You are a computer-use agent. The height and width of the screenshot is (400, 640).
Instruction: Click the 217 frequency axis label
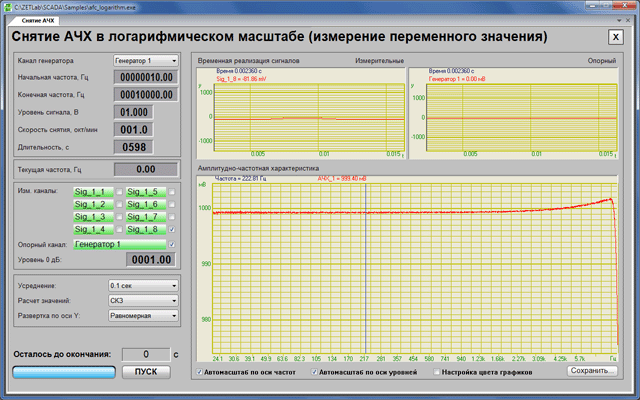click(x=364, y=359)
